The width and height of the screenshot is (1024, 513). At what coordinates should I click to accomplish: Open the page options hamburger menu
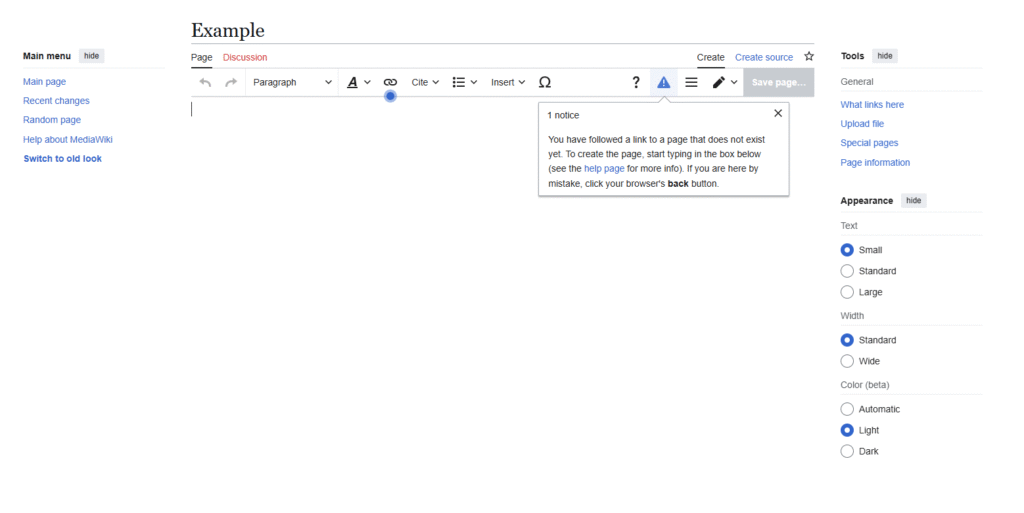click(x=691, y=82)
